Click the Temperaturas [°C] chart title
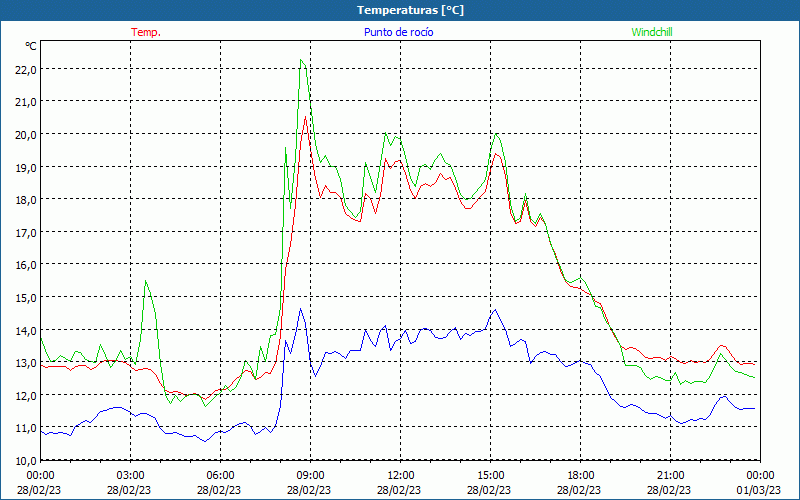Screen dimensions: 800x500 pyautogui.click(x=410, y=10)
